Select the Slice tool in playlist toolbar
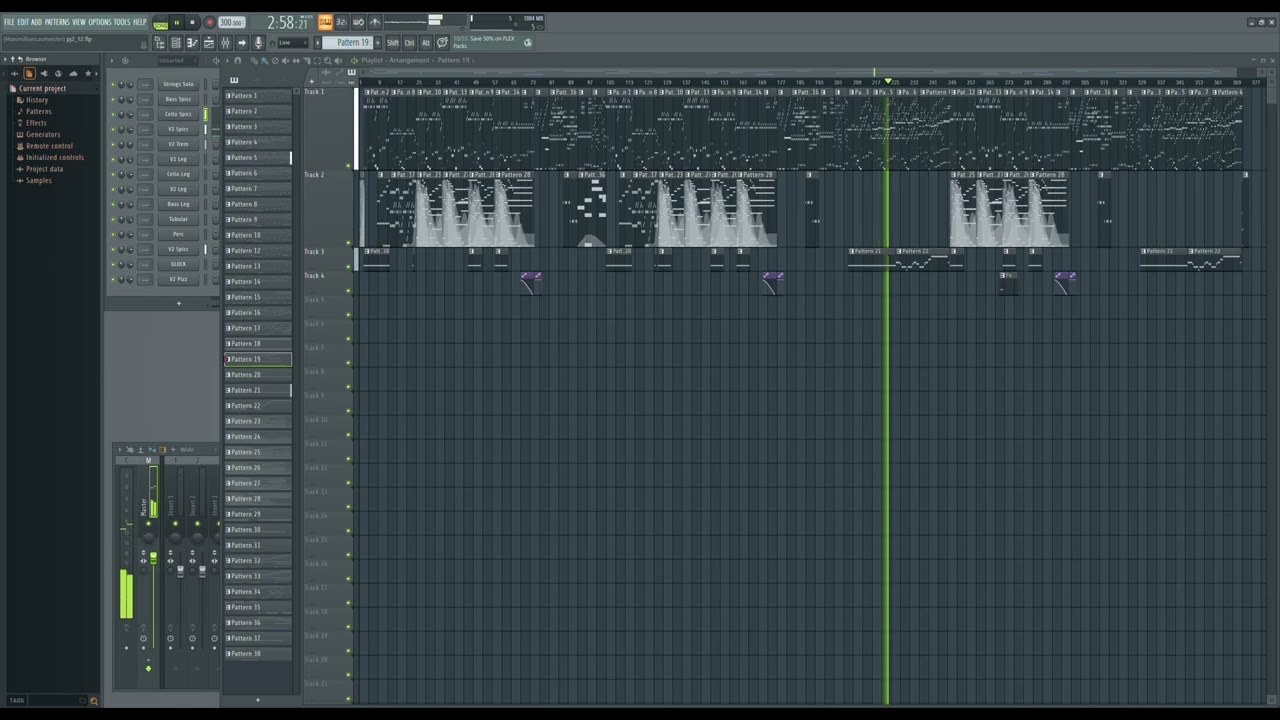Viewport: 1280px width, 720px height. pyautogui.click(x=307, y=60)
